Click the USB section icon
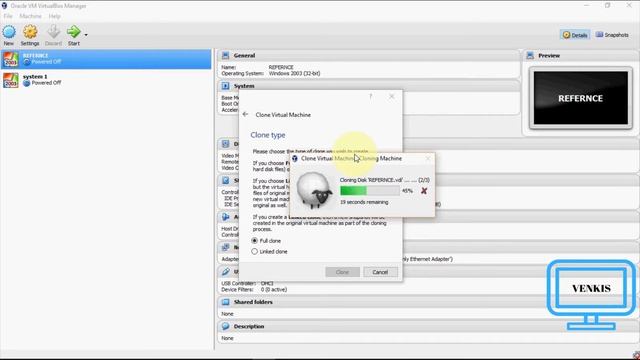The height and width of the screenshot is (360, 640). point(225,271)
